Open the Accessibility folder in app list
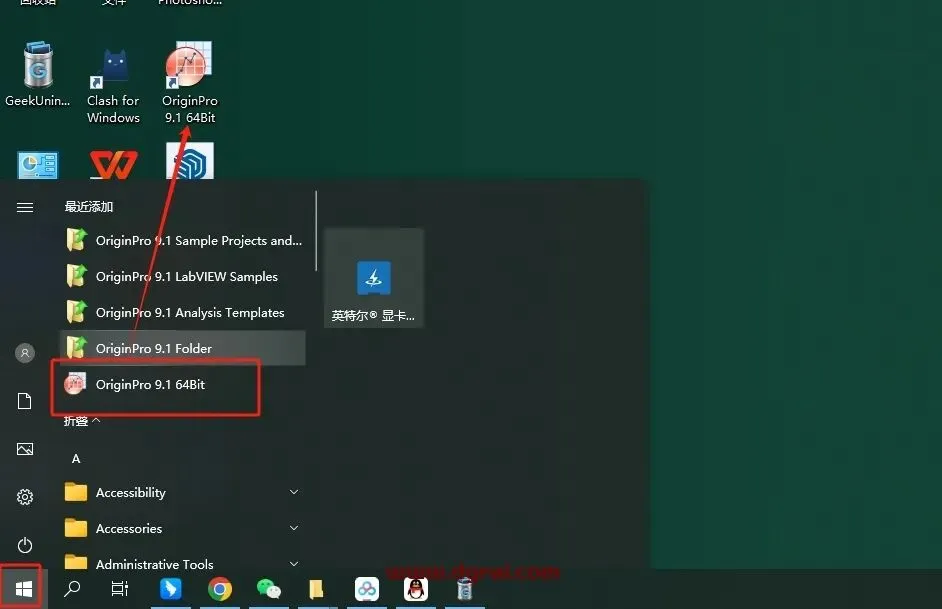Viewport: 942px width, 609px height. [x=183, y=492]
